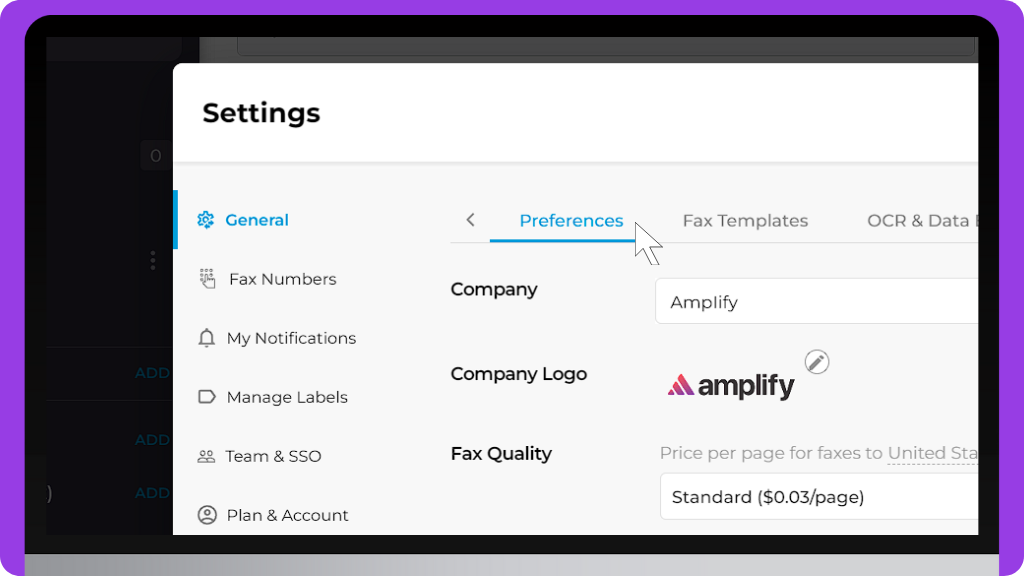Click the middle ADD link in background
The height and width of the screenshot is (576, 1024).
152,440
